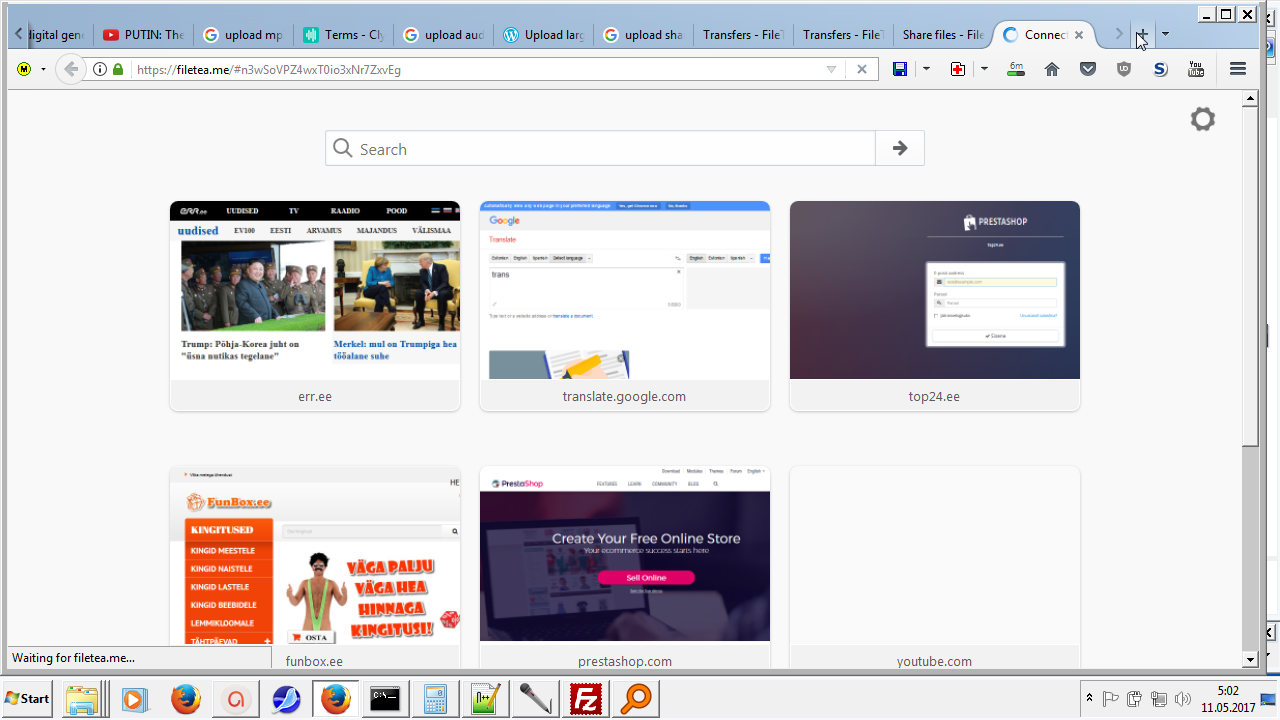Click the YouTube extension toolbar icon

[x=1196, y=69]
